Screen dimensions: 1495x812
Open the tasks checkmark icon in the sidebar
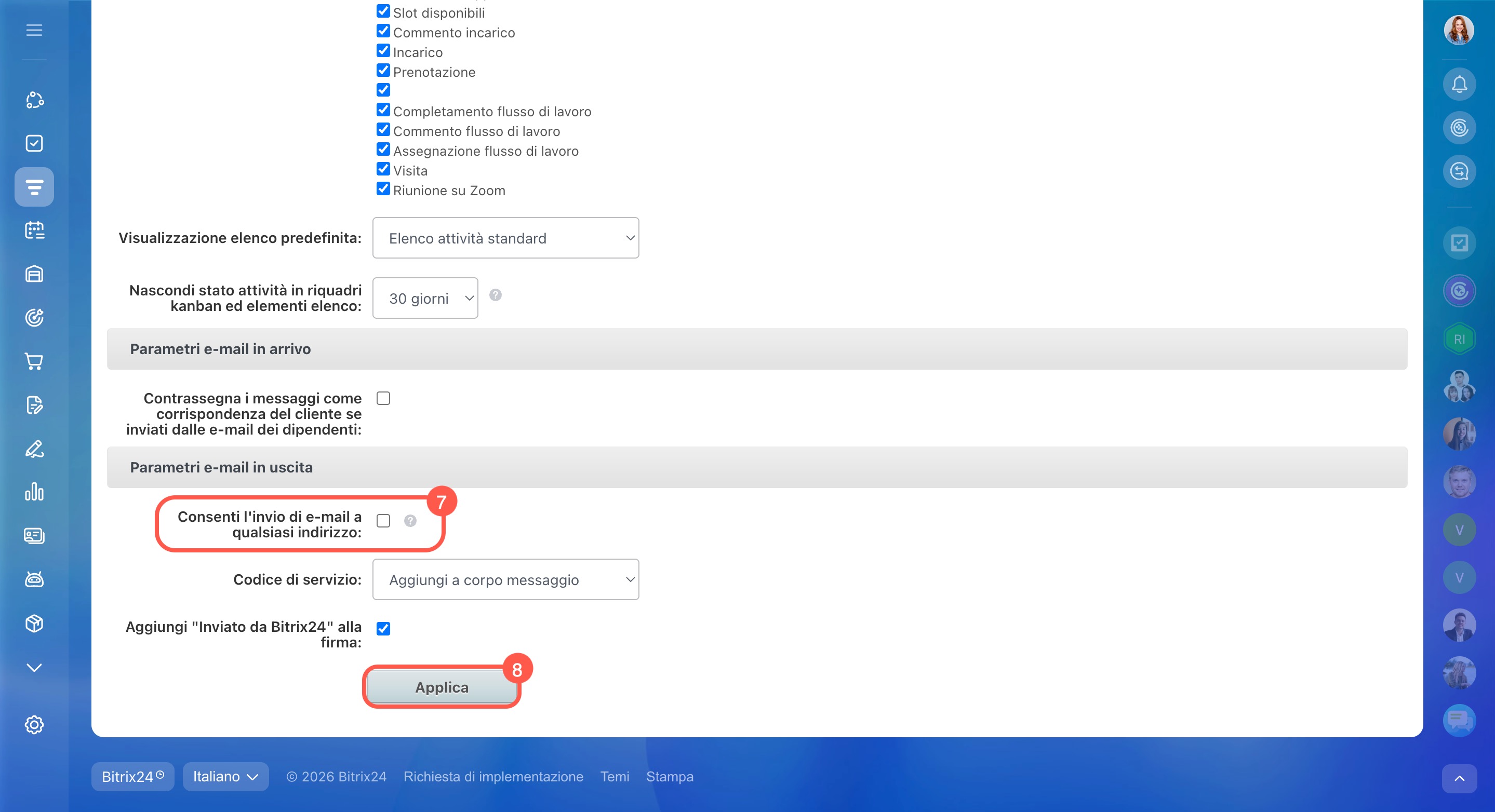coord(34,143)
